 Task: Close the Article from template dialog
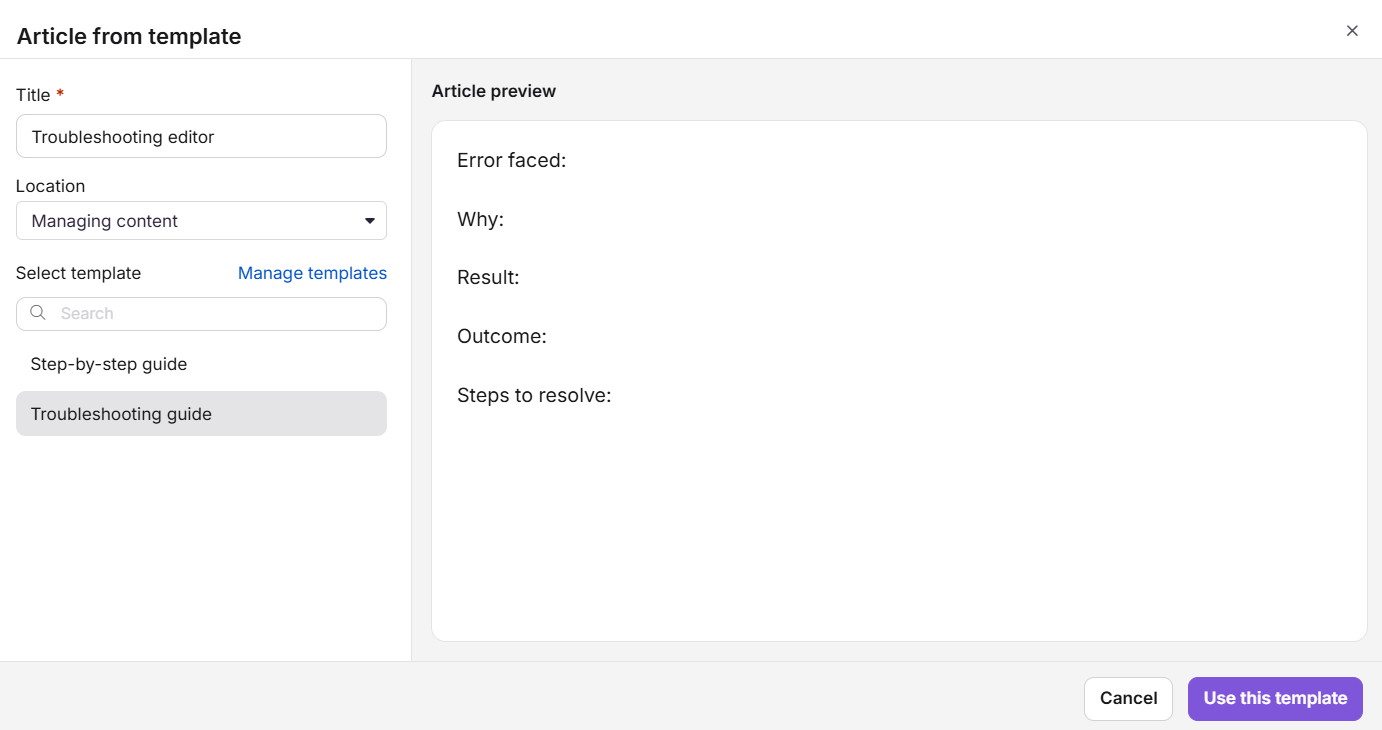tap(1352, 31)
